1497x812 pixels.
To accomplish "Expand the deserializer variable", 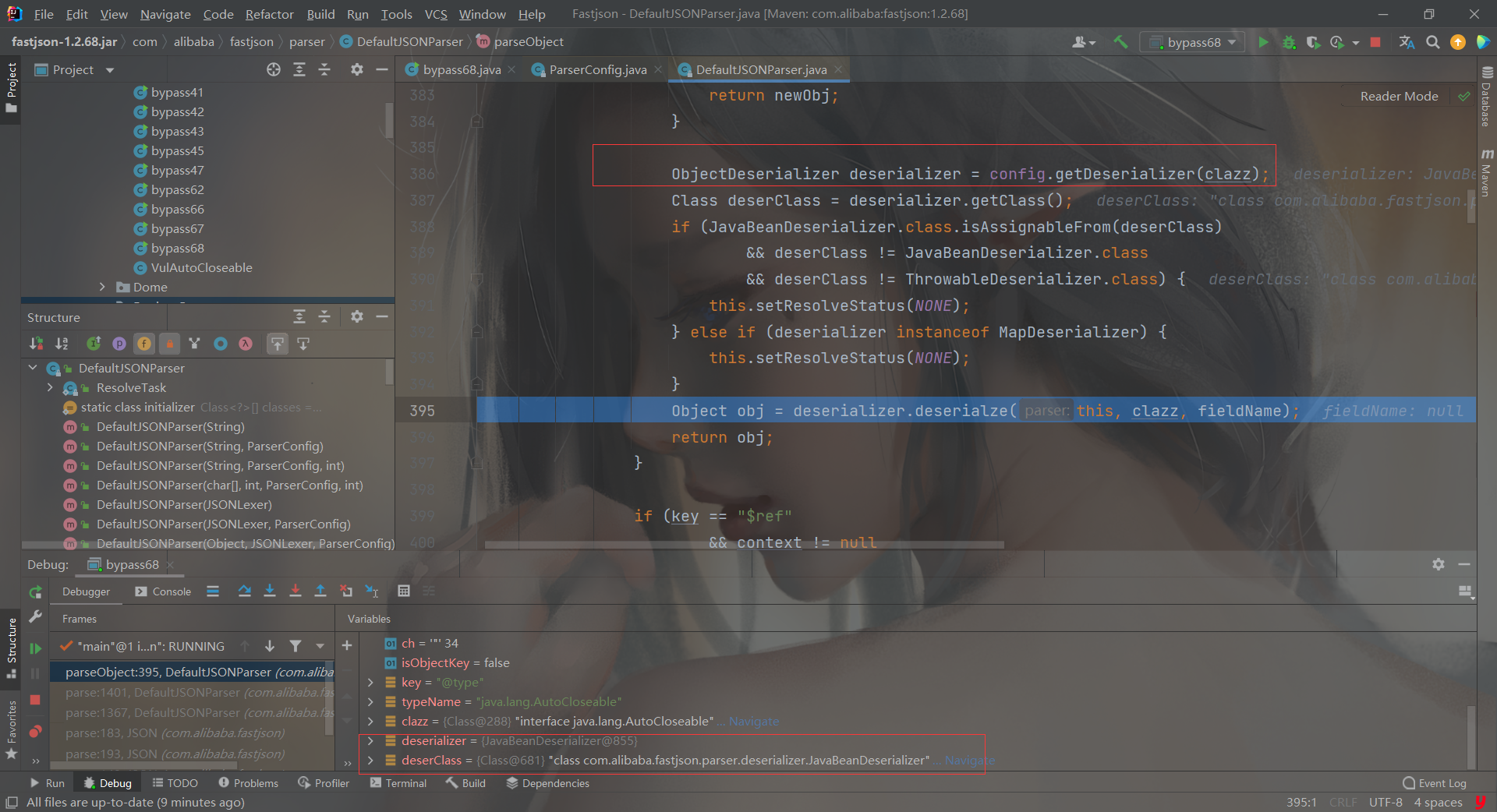I will [x=370, y=740].
